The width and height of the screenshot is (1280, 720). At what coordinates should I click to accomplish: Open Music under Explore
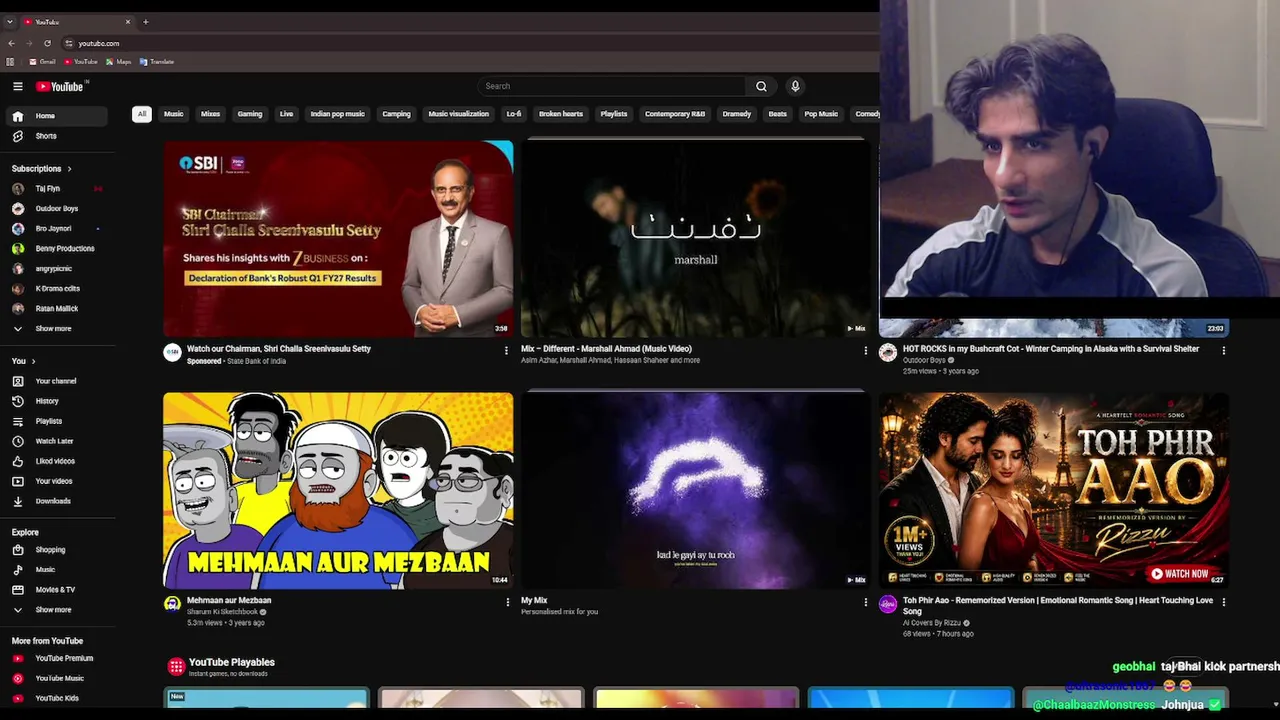pos(56,570)
